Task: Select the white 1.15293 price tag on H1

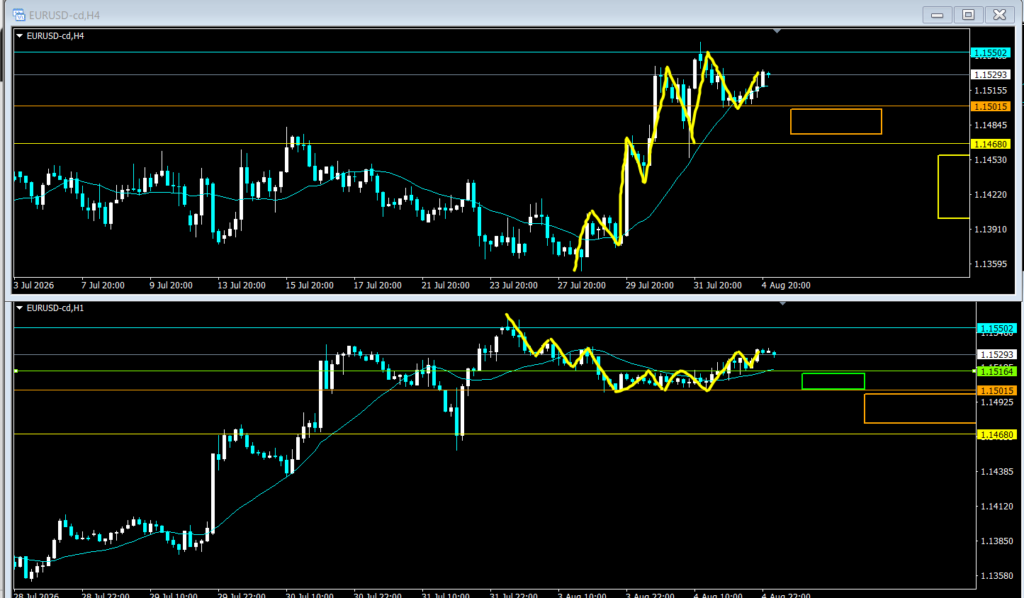Action: 997,354
